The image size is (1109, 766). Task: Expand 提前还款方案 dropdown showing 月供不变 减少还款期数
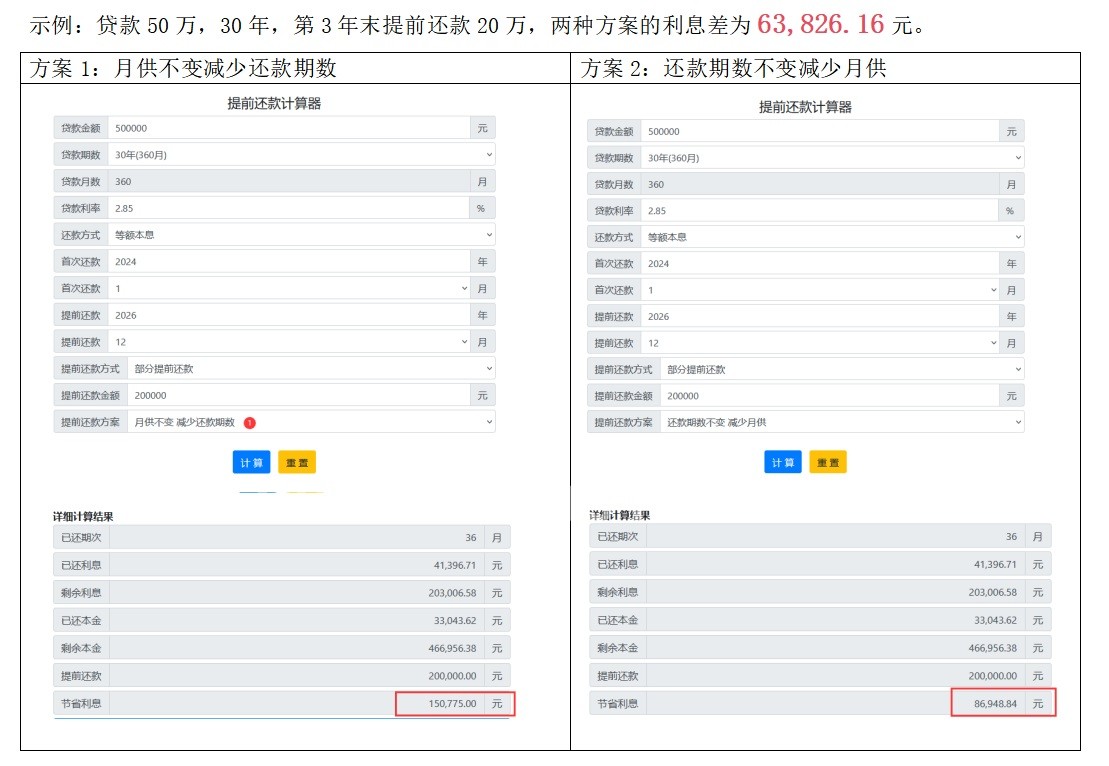(311, 422)
